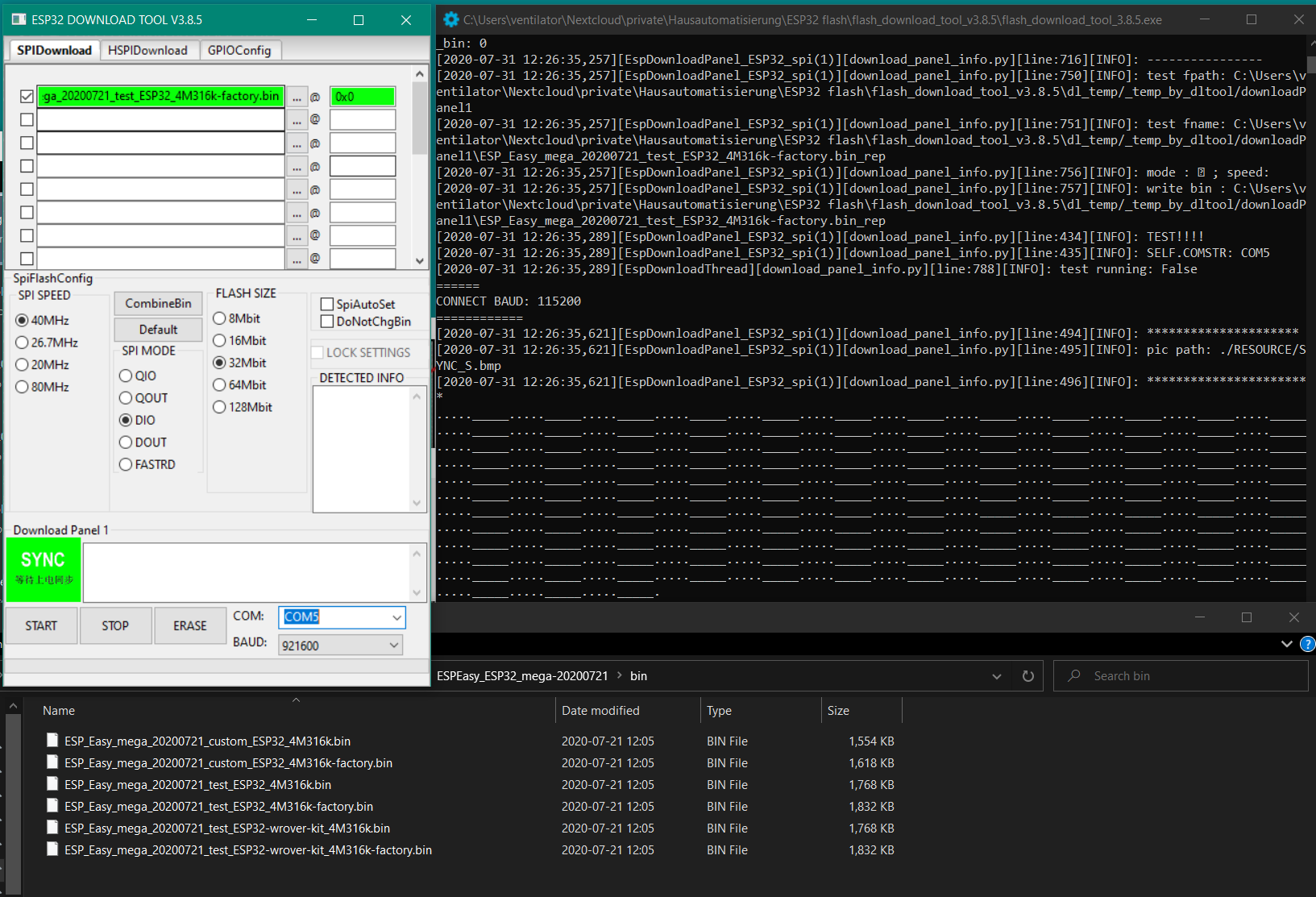Image resolution: width=1316 pixels, height=897 pixels.
Task: Click file icon of test_ESP32-wrover-kit_4M316k.bin
Action: coord(52,828)
